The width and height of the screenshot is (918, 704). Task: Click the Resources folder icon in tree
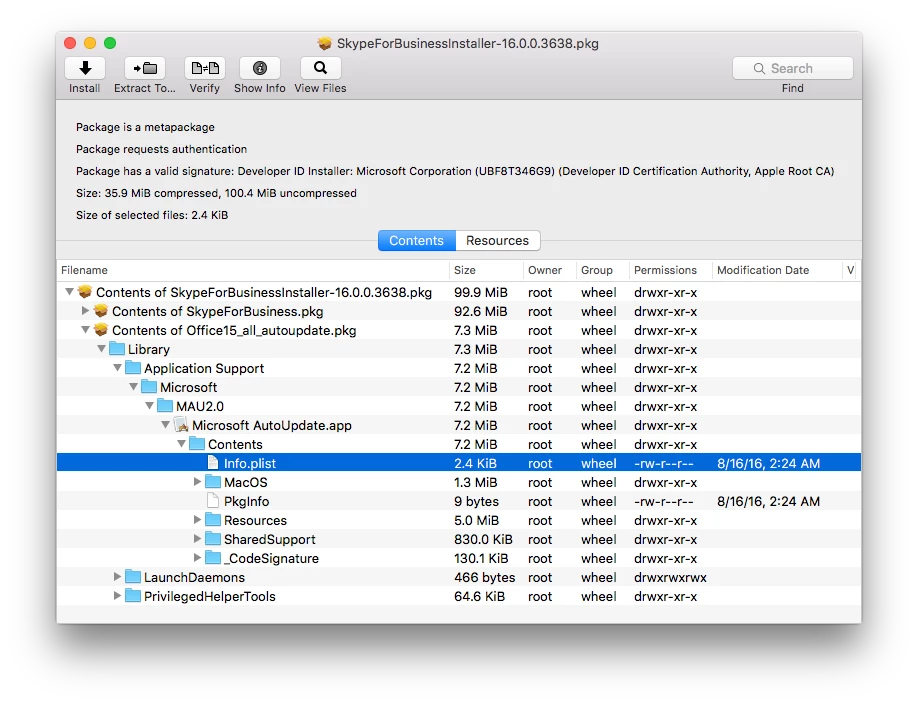(x=213, y=520)
